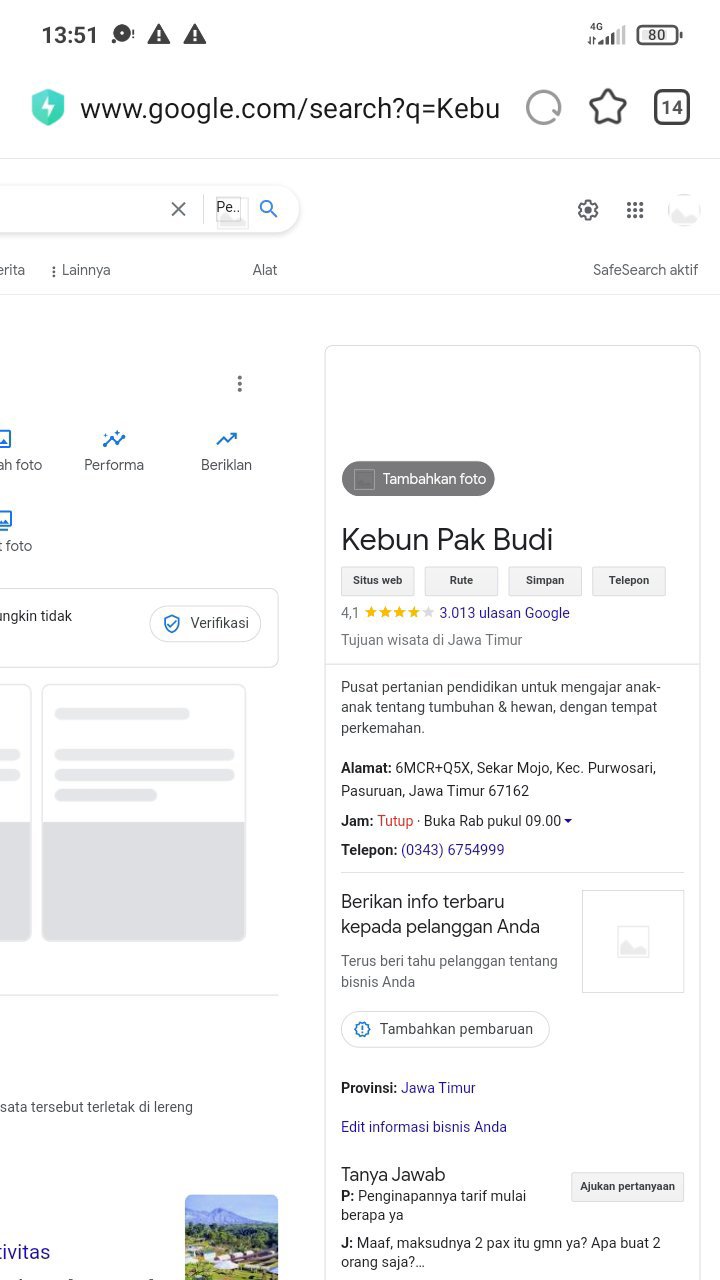Open the browser tab switcher showing 14

coord(672,107)
